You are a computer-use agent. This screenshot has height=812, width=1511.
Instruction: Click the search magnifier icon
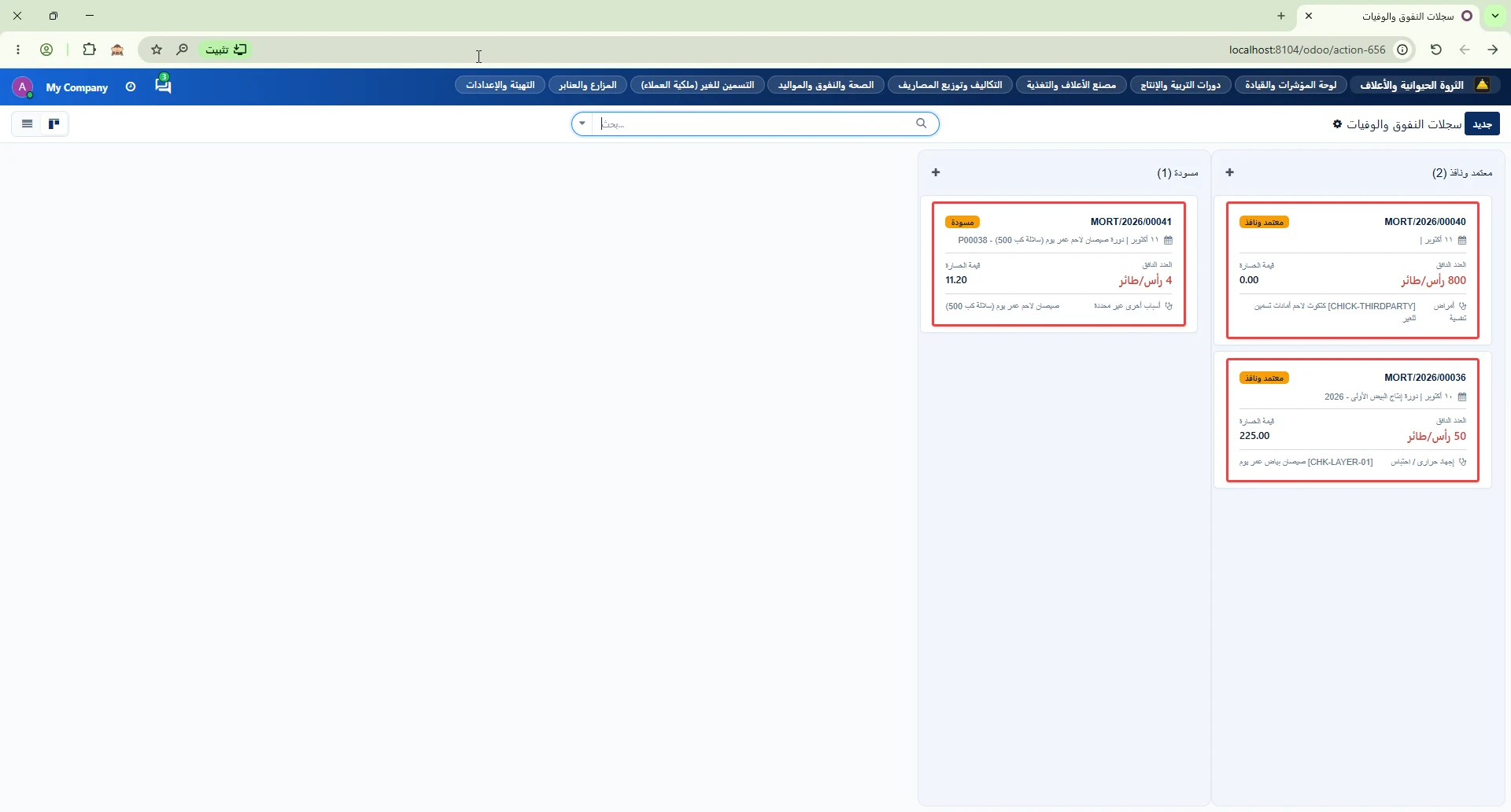(921, 124)
